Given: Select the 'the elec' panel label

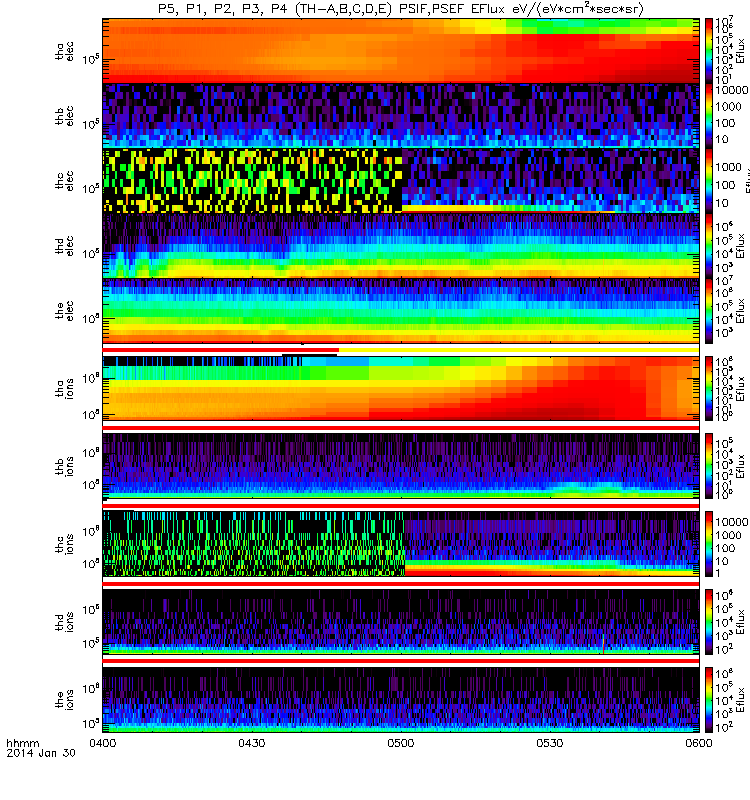Looking at the screenshot, I should pyautogui.click(x=64, y=310).
